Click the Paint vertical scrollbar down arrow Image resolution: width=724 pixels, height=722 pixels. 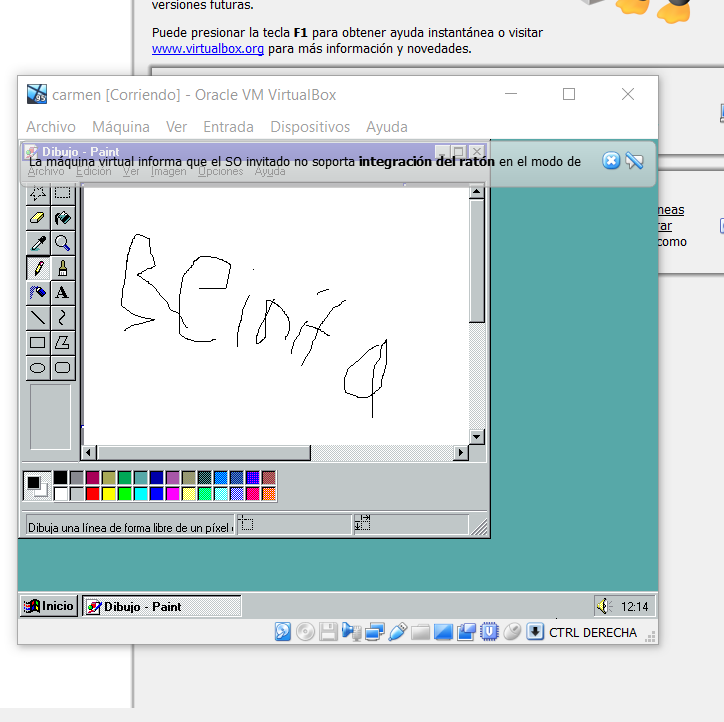click(x=477, y=436)
